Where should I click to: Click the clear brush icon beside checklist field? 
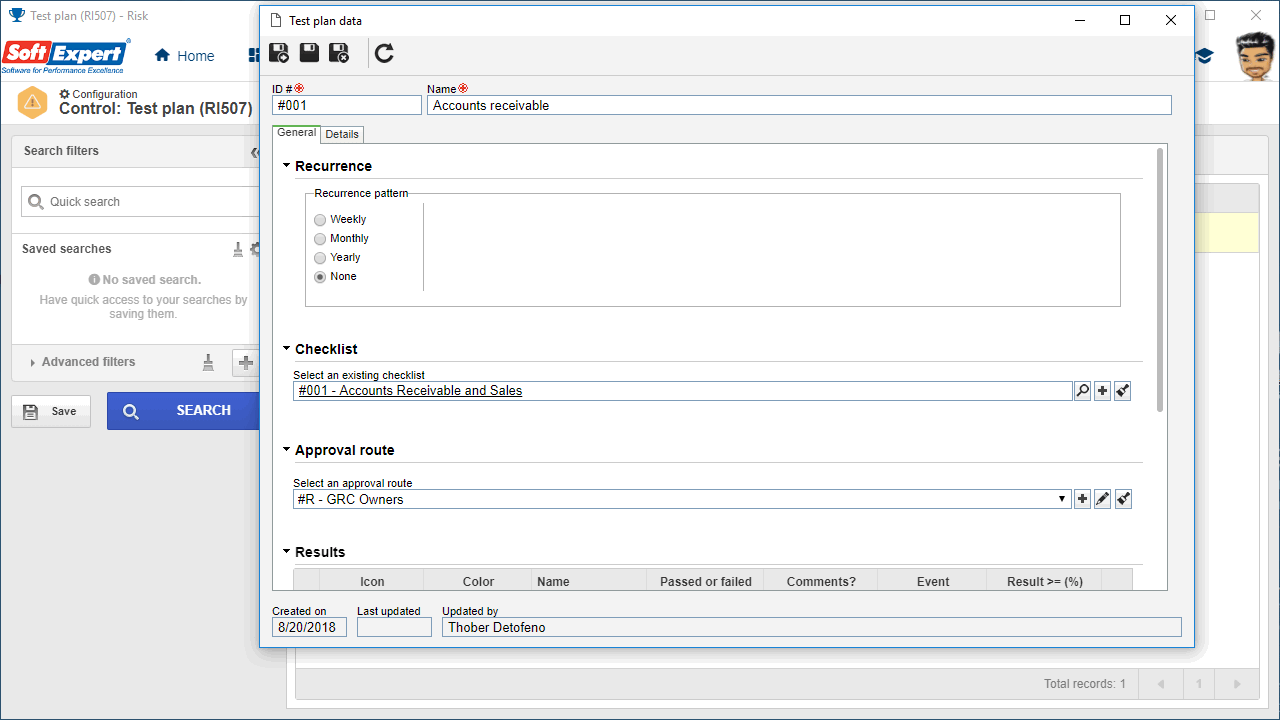click(x=1122, y=391)
